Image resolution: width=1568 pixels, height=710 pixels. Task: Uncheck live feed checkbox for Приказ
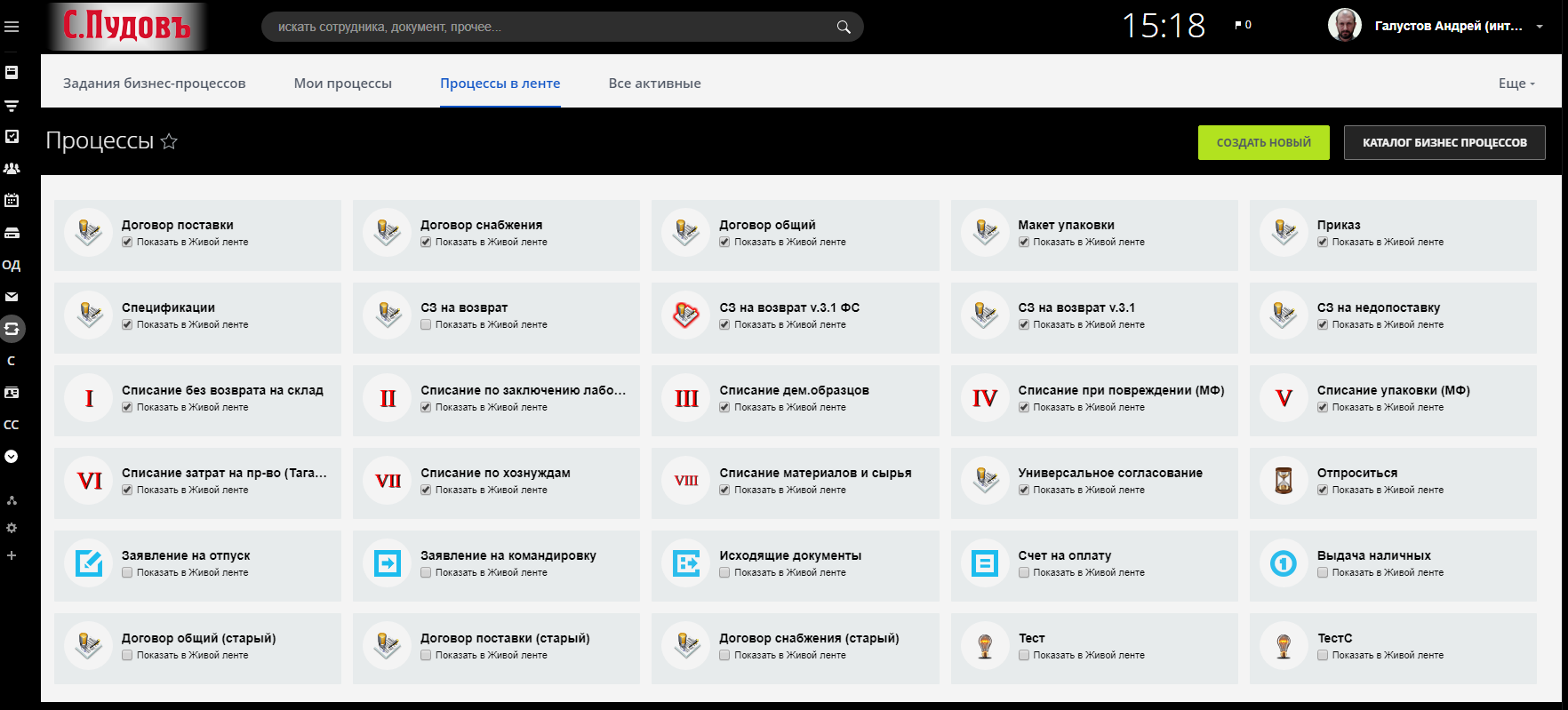1323,242
